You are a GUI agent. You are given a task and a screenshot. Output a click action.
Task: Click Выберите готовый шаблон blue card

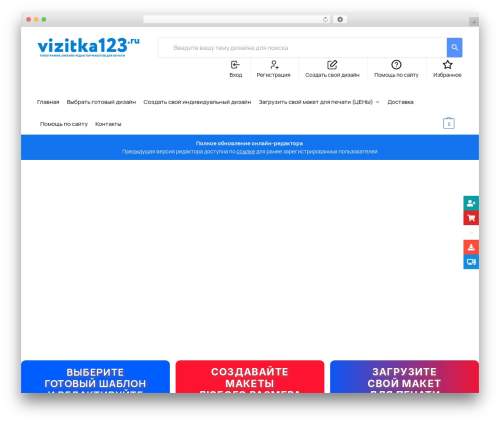point(95,377)
